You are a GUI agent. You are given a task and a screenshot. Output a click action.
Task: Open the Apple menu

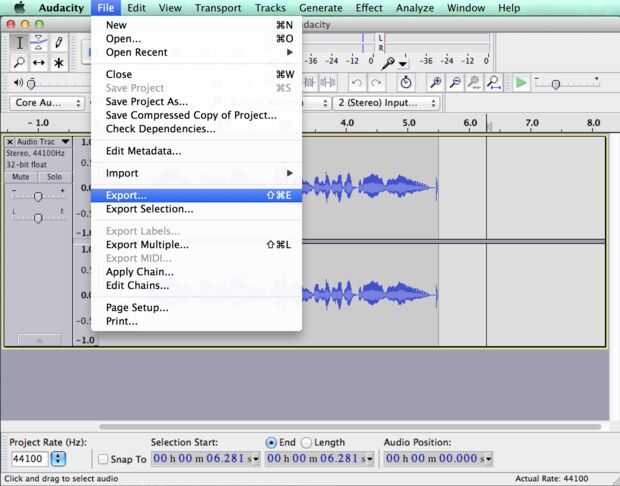19,8
